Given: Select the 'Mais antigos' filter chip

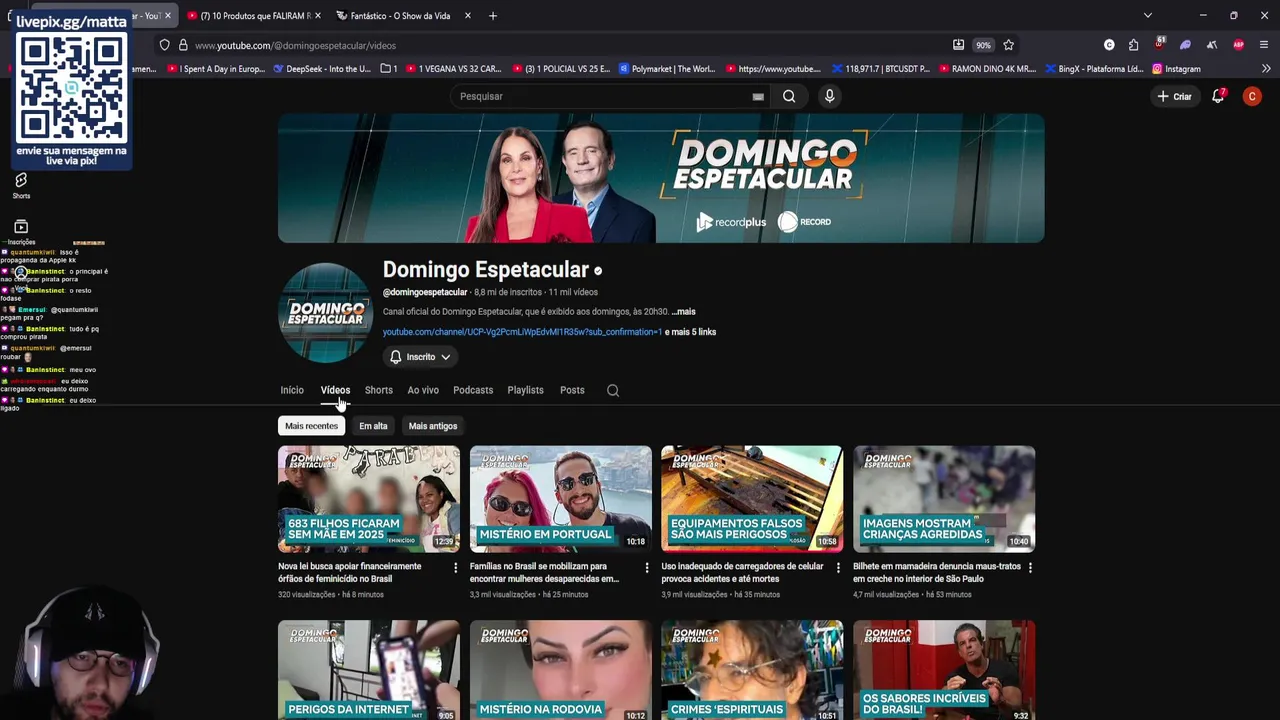Looking at the screenshot, I should coord(433,426).
